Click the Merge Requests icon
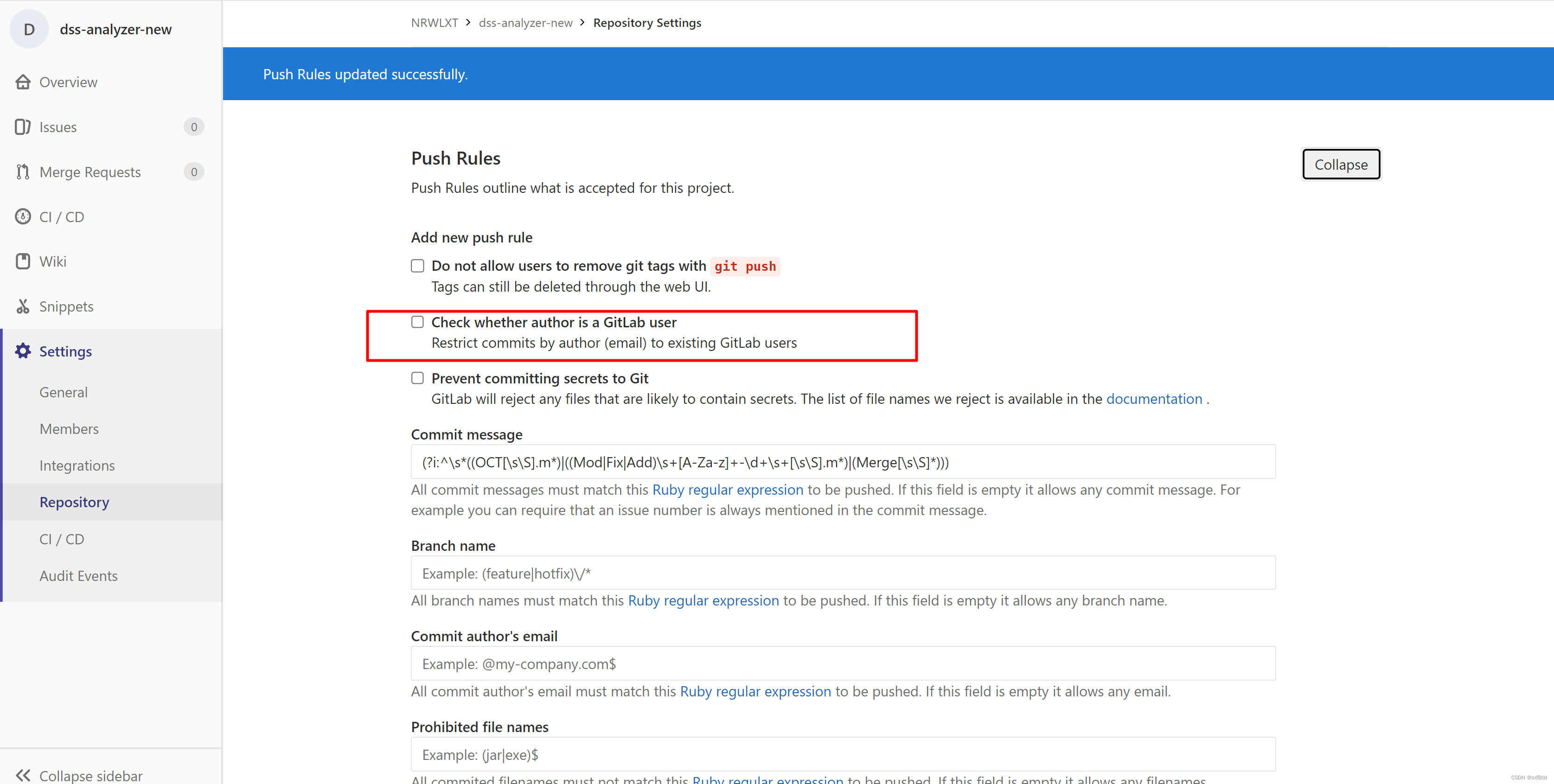Image resolution: width=1554 pixels, height=784 pixels. [23, 172]
